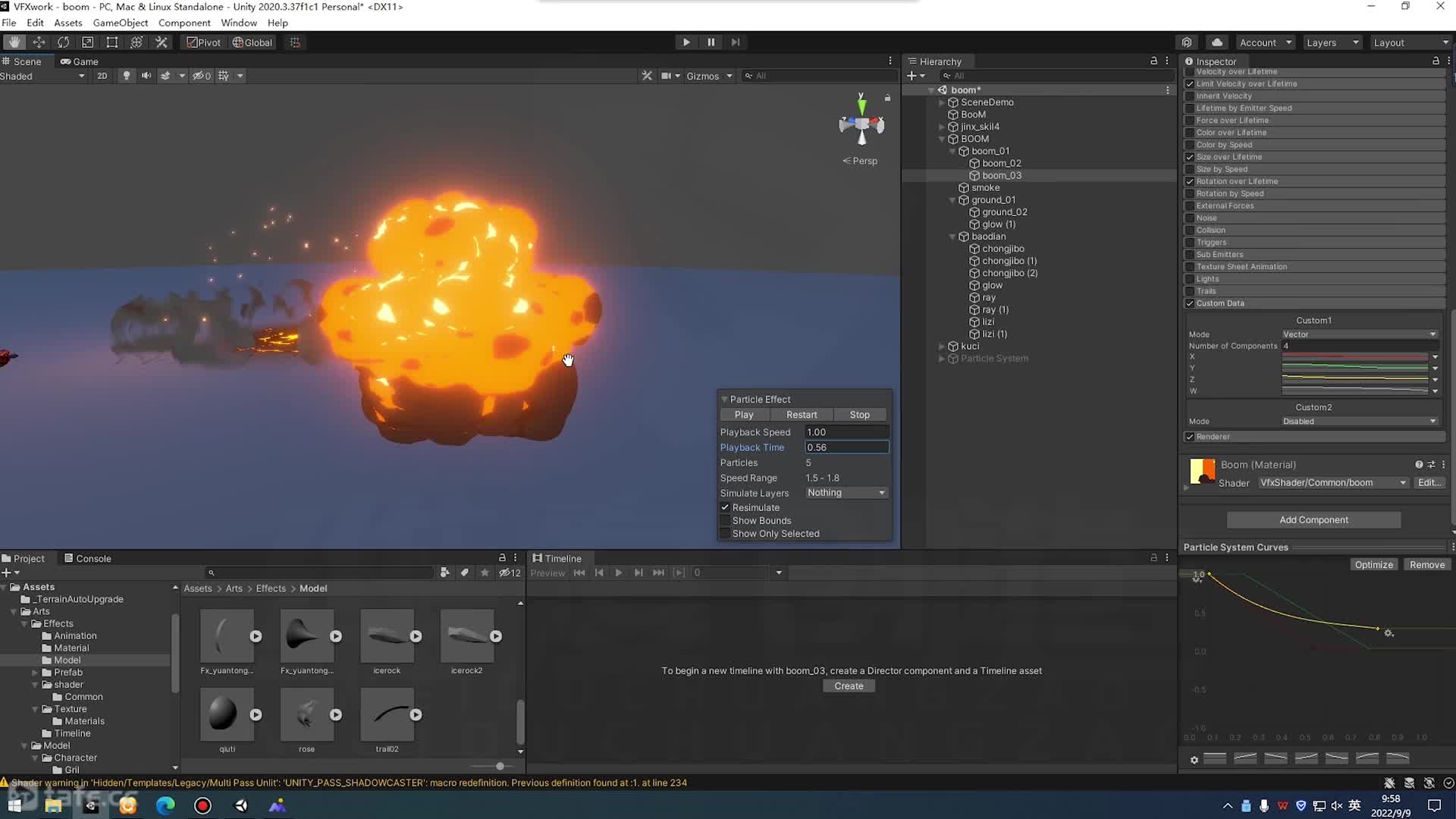This screenshot has width=1456, height=819.
Task: Check Show Only Selected option
Action: tap(725, 534)
